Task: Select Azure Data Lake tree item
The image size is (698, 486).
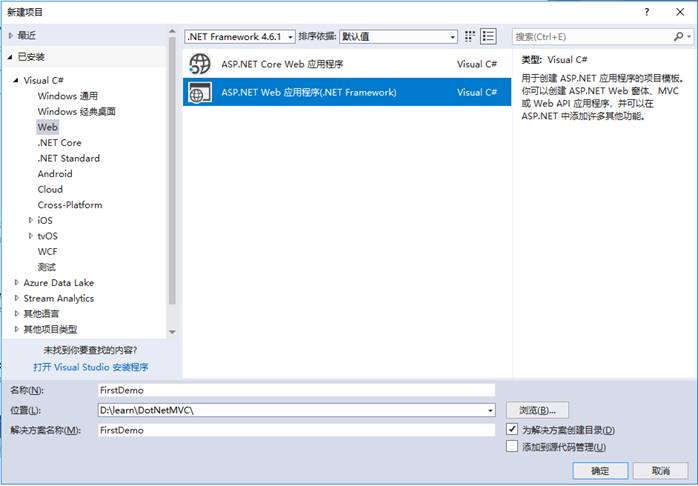Action: click(x=58, y=283)
